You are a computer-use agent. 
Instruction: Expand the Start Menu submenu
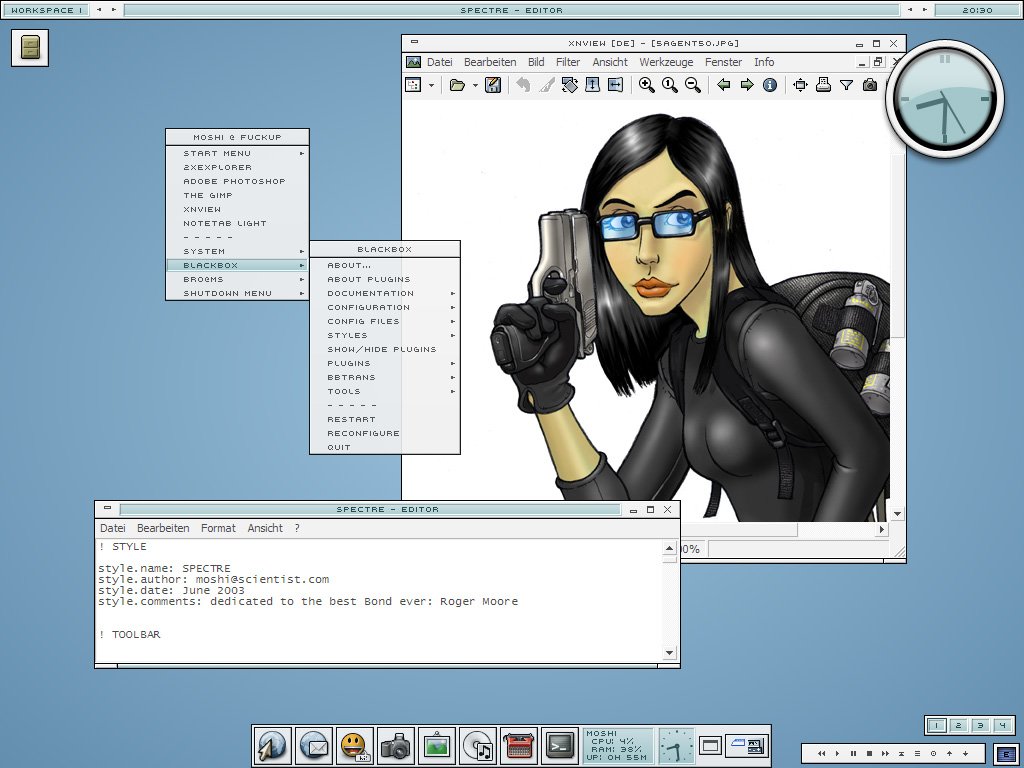(237, 153)
